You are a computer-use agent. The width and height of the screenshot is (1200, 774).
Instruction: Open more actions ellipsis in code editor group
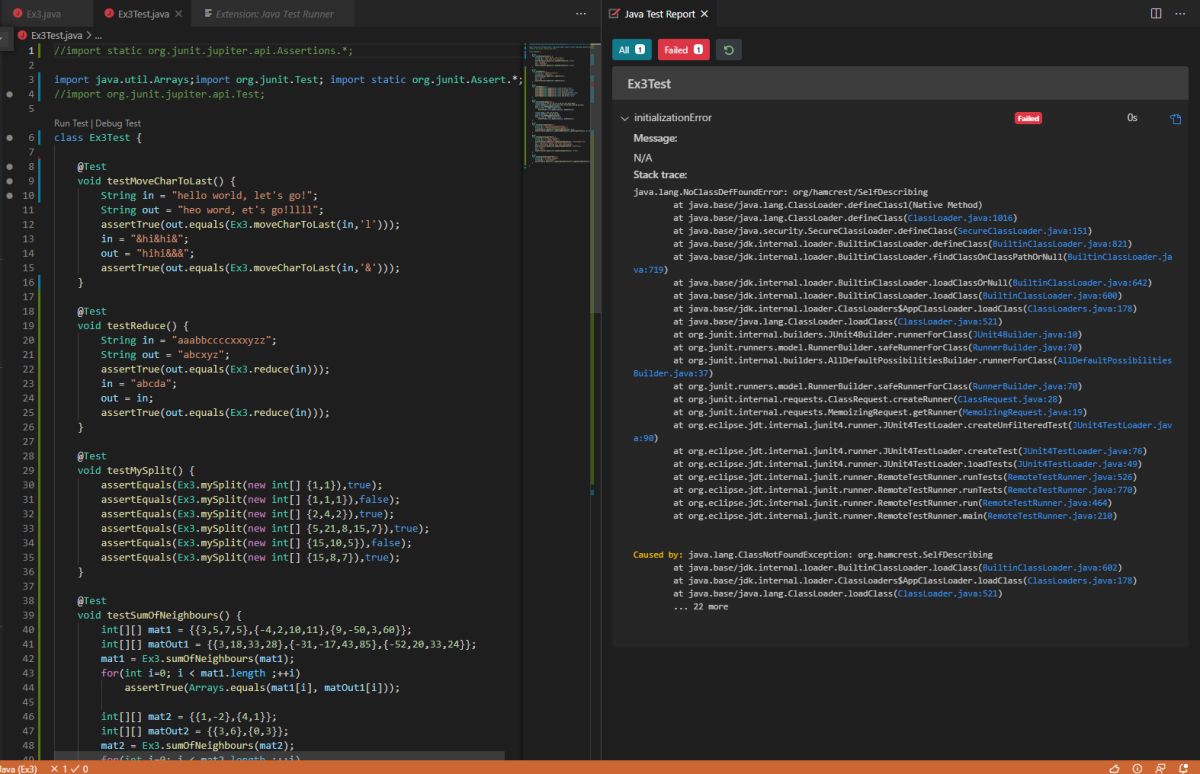pos(581,14)
